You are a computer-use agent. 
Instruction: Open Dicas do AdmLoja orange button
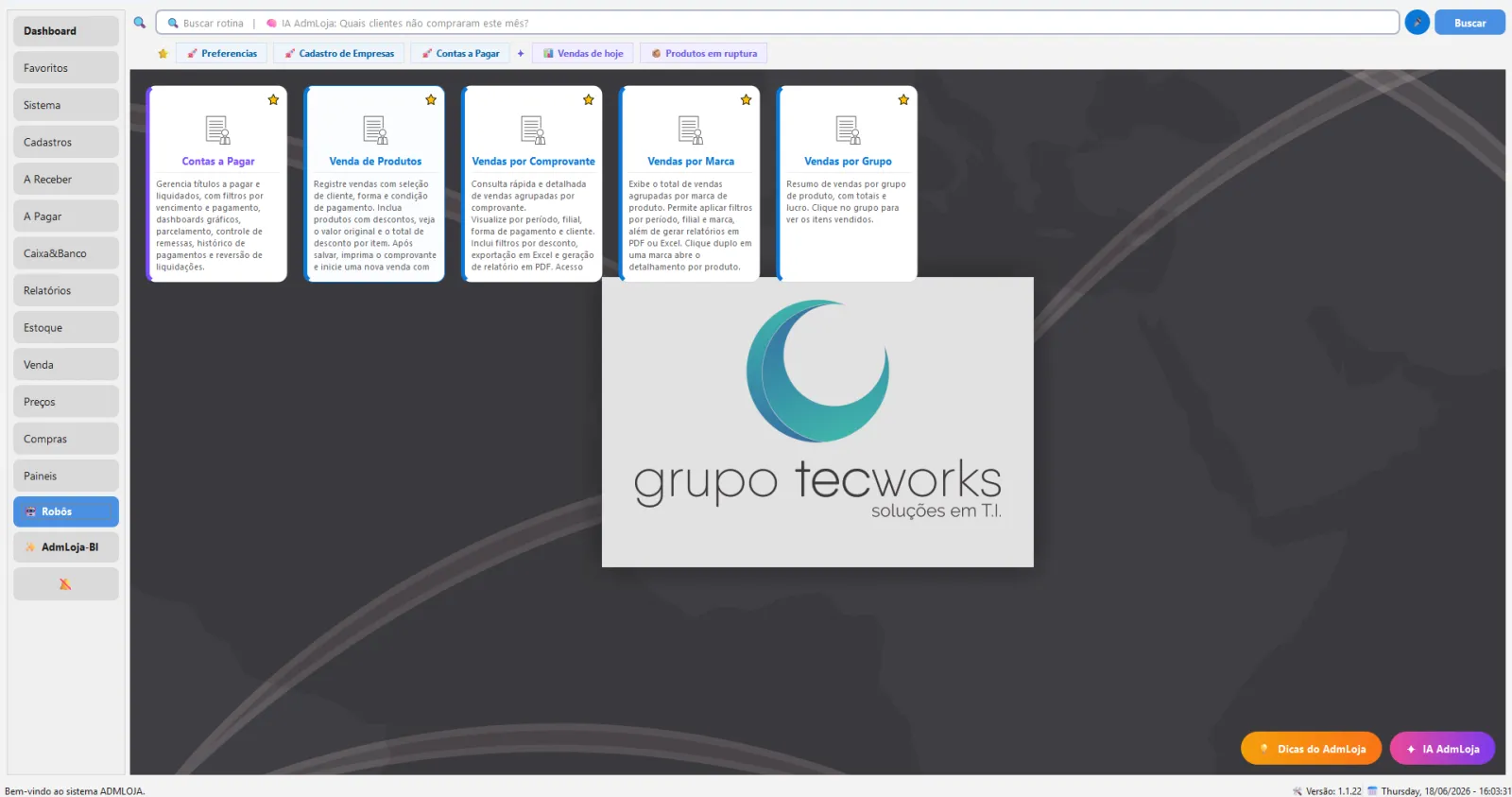(1311, 749)
